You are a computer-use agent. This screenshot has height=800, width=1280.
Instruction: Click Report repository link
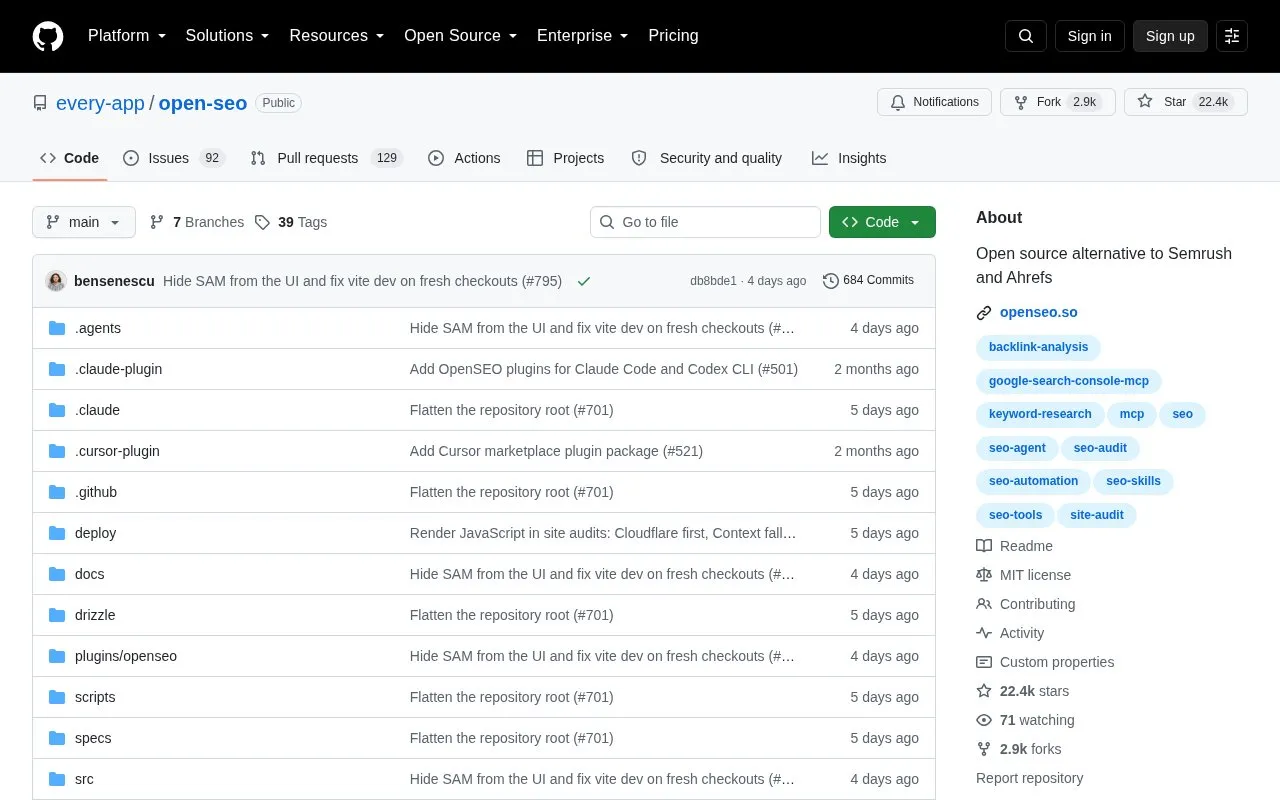click(x=1029, y=778)
